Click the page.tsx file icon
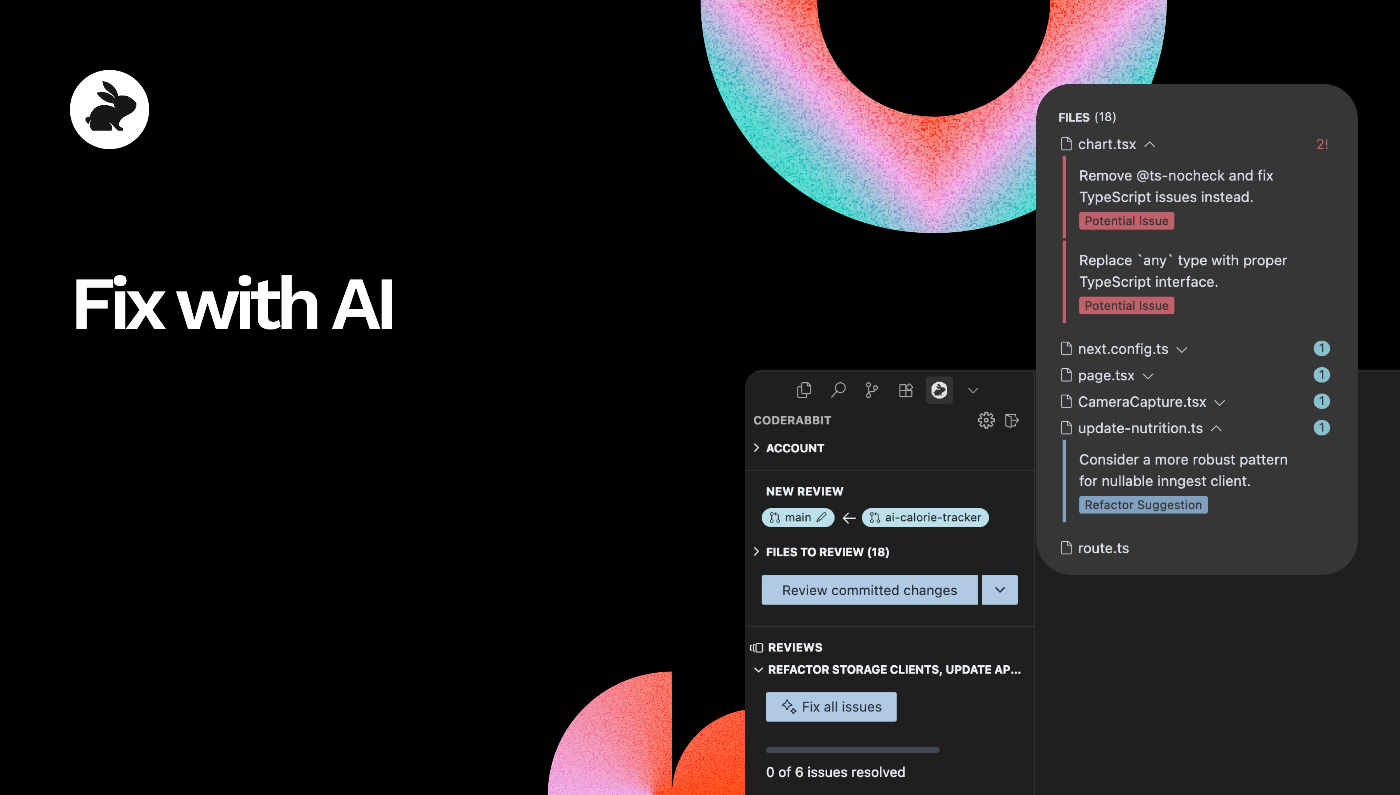Viewport: 1400px width, 795px height. [x=1067, y=375]
